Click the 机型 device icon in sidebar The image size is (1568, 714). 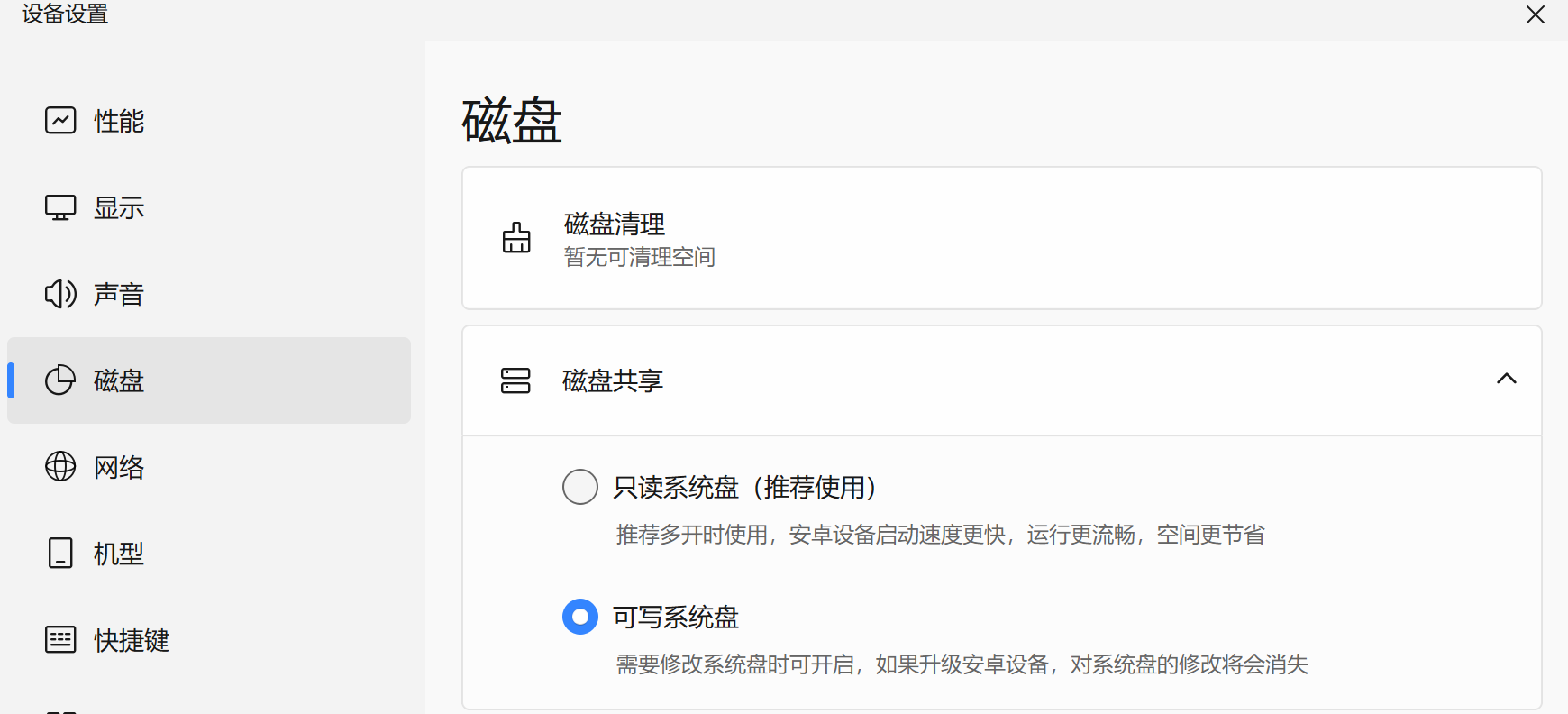tap(59, 554)
